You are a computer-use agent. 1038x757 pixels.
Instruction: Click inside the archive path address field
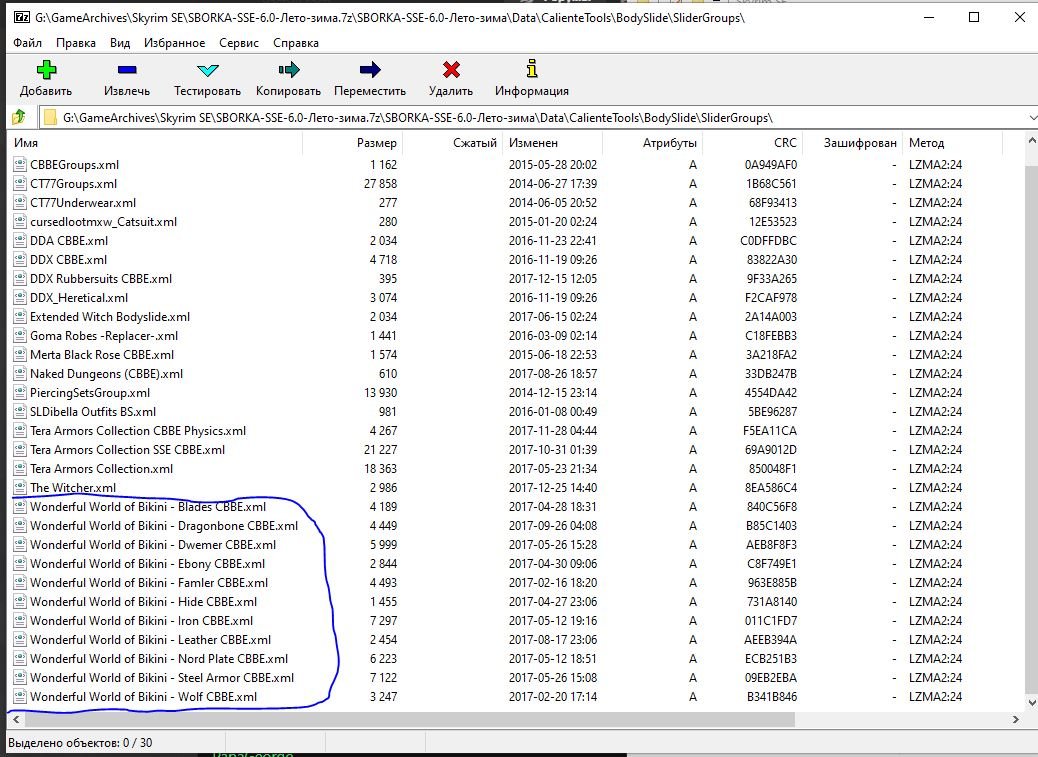(x=500, y=118)
